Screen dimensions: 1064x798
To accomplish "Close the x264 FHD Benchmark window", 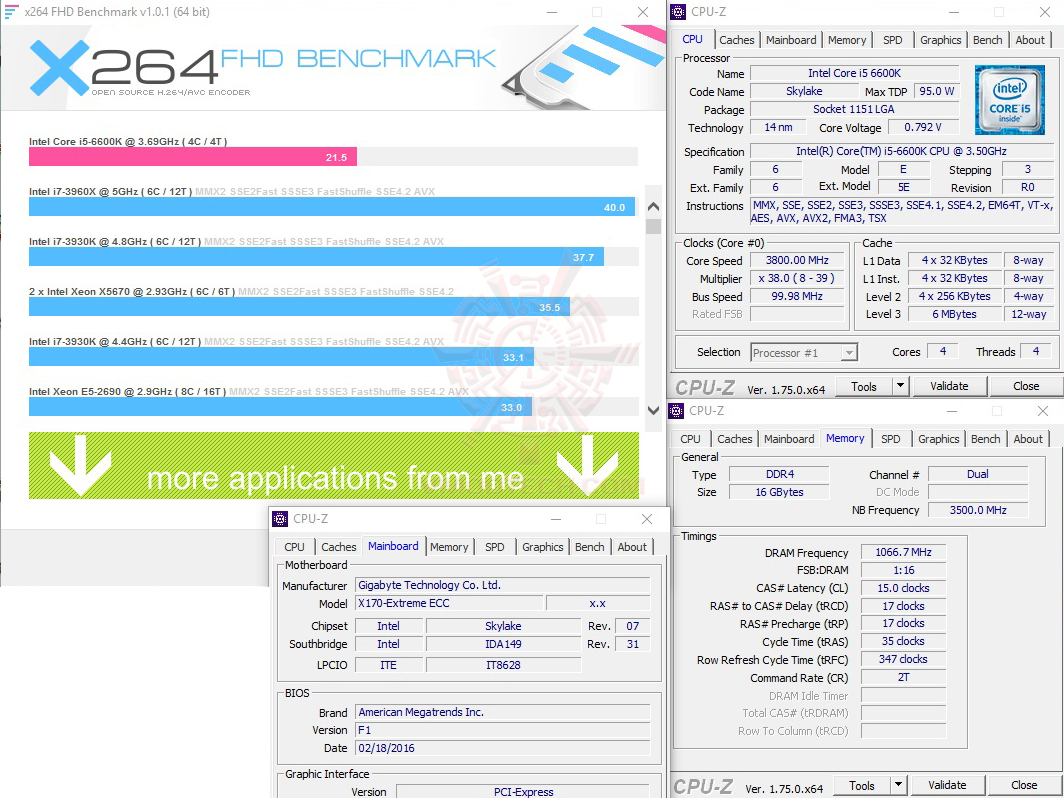I will [643, 12].
